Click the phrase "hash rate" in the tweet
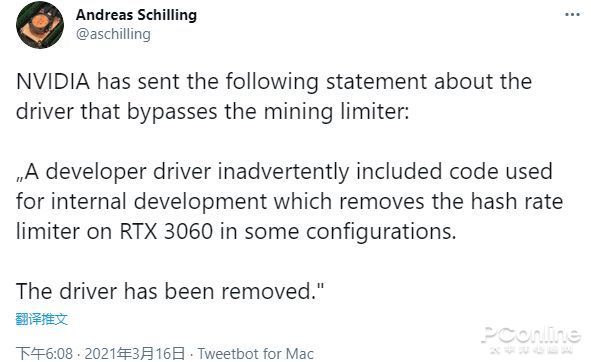 pos(517,202)
